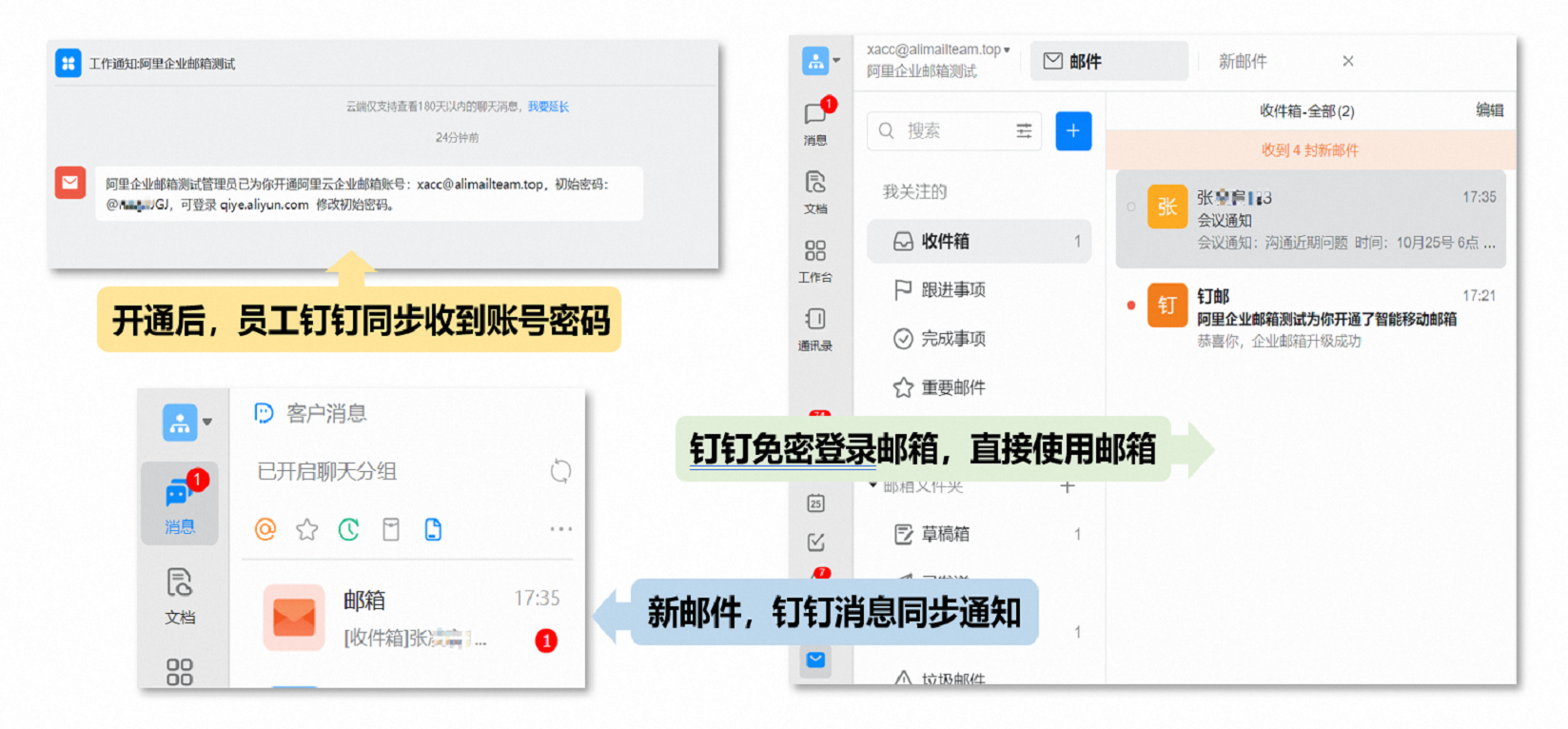The height and width of the screenshot is (729, 1568).
Task: Open the search filter options icon
Action: point(1024,130)
